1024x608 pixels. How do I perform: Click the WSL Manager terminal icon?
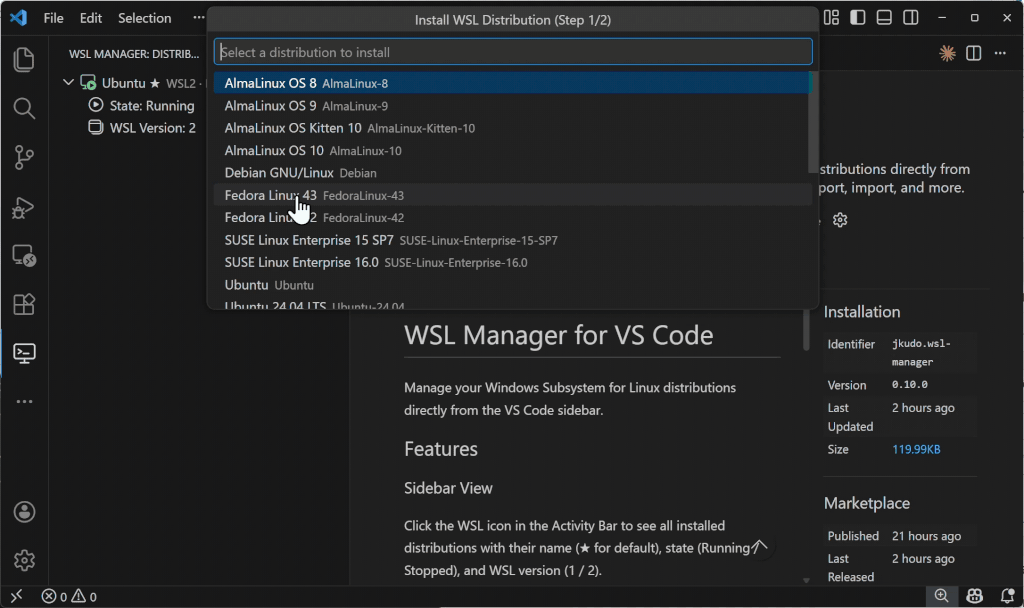(x=24, y=353)
